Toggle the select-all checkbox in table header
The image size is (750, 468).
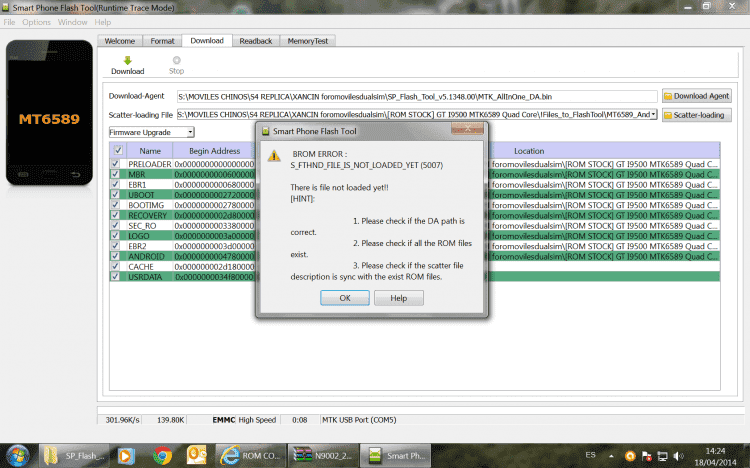tap(118, 150)
